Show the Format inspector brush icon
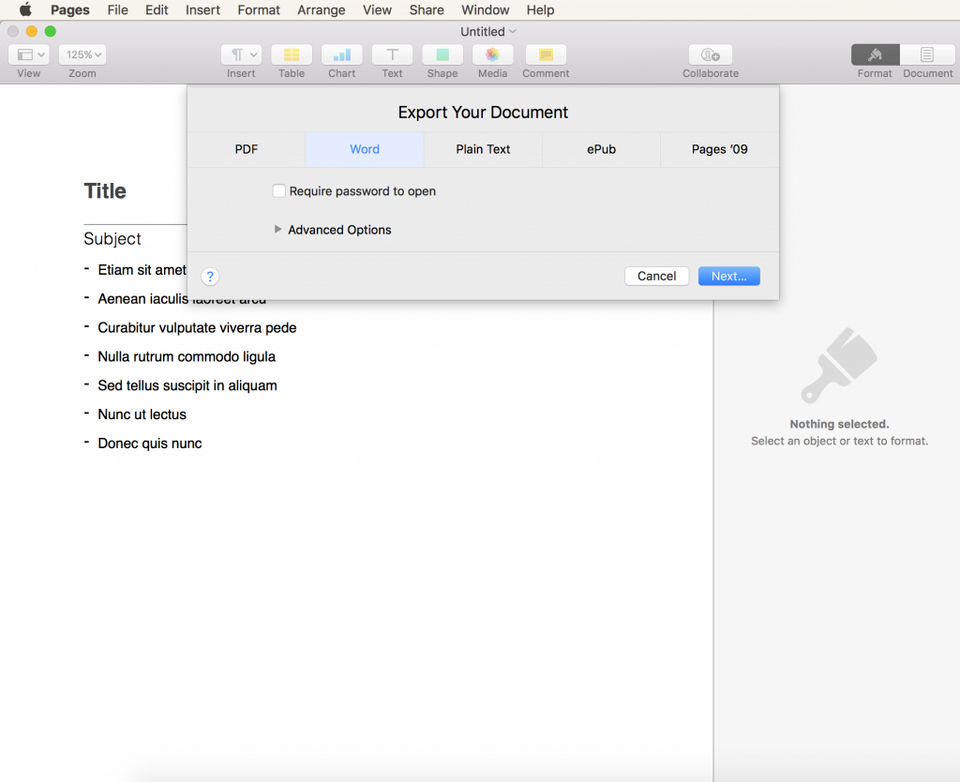The image size is (960, 782). 875,55
